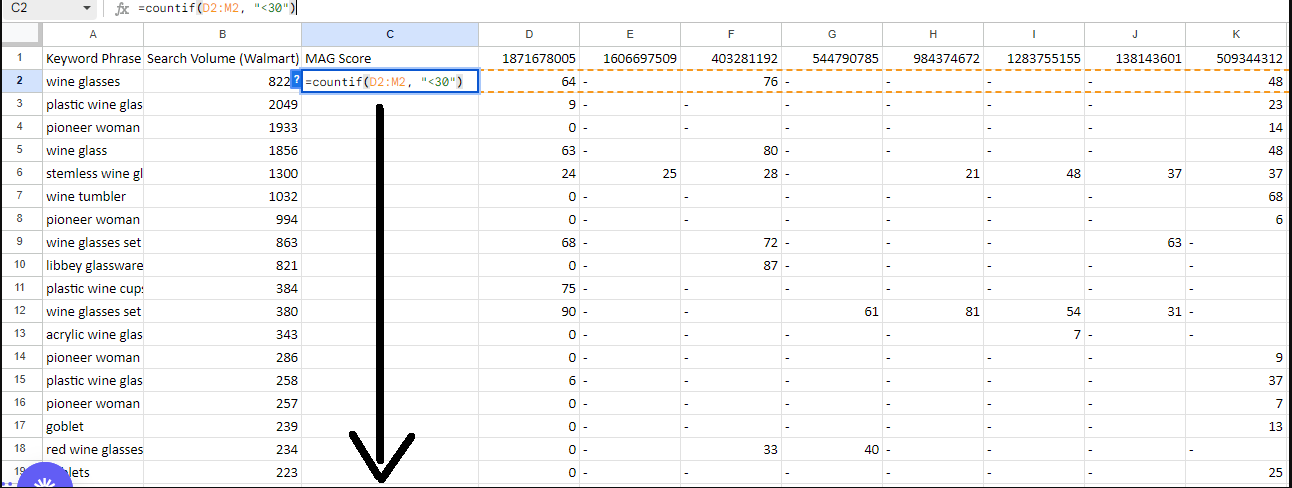
Task: Click the 'wine glass' cell in row 5
Action: pyautogui.click(x=92, y=150)
